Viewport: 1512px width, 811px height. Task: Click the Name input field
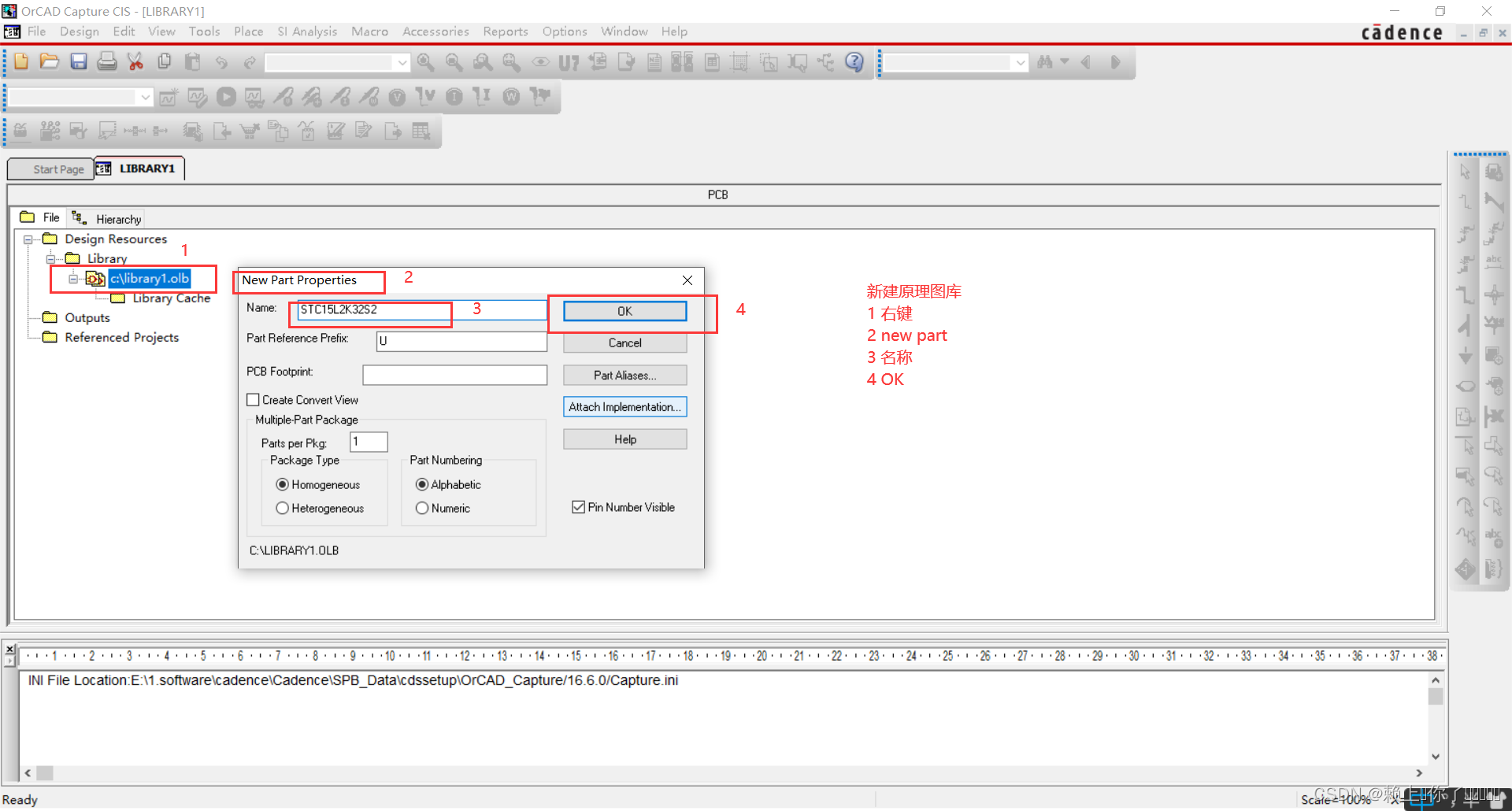[x=422, y=309]
